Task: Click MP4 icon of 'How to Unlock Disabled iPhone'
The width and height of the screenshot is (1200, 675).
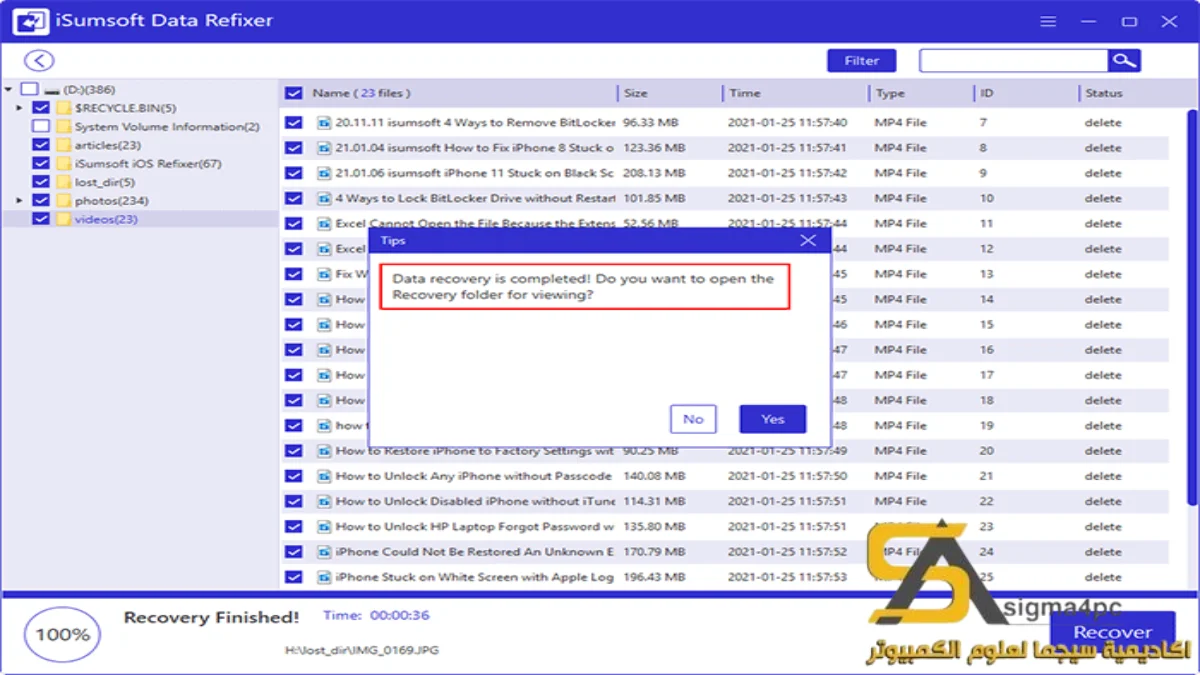Action: pos(324,501)
